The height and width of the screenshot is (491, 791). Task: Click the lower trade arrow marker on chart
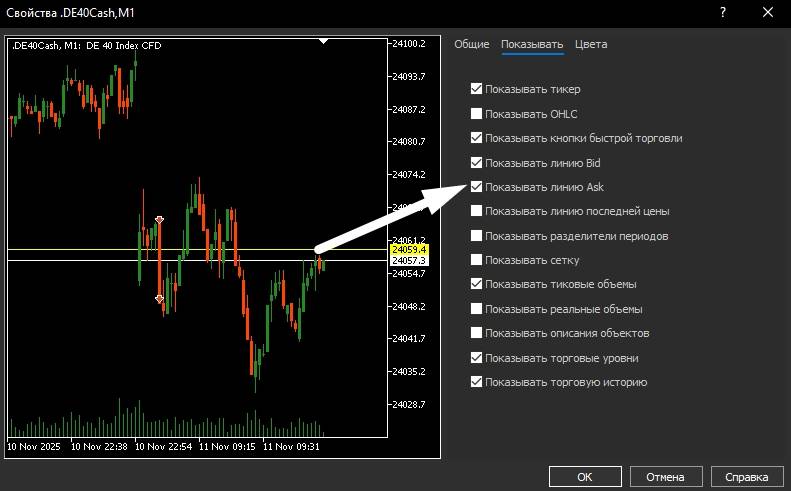[x=159, y=298]
